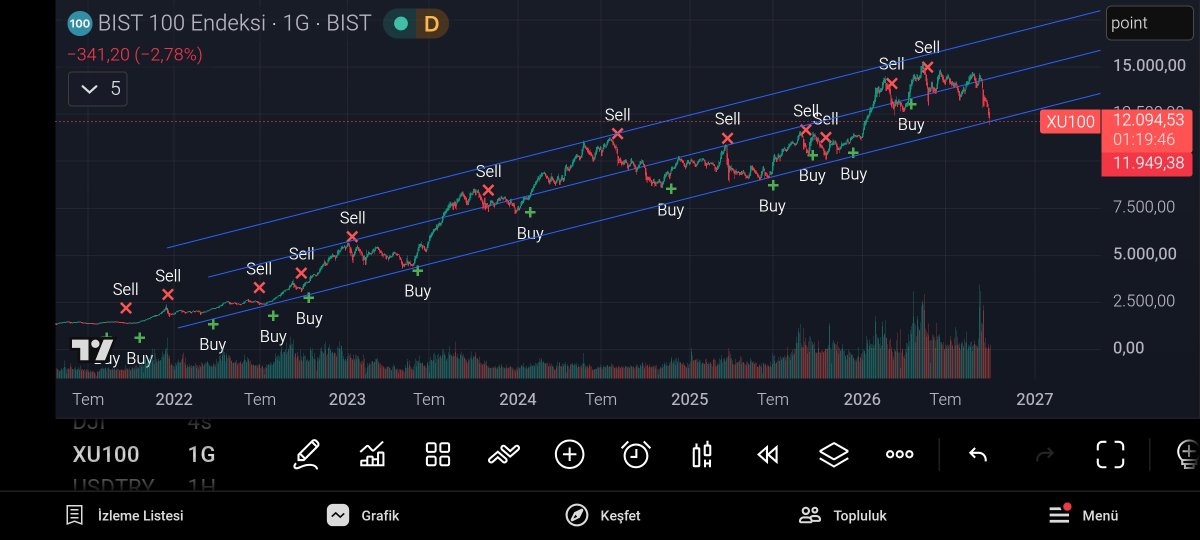Open the three-dot more options icon
Viewport: 1200px width, 540px height.
click(x=900, y=454)
